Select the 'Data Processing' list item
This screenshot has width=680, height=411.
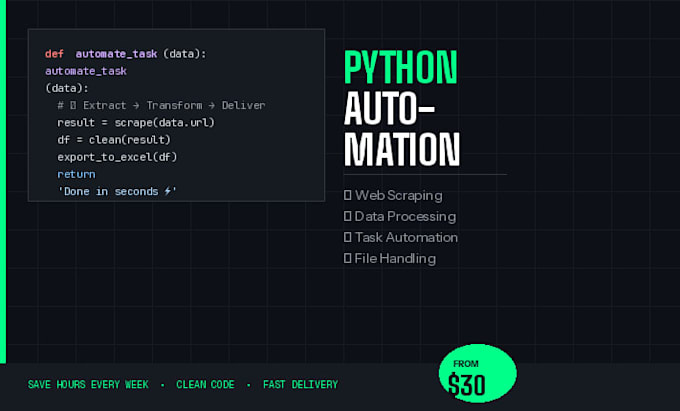click(x=400, y=216)
